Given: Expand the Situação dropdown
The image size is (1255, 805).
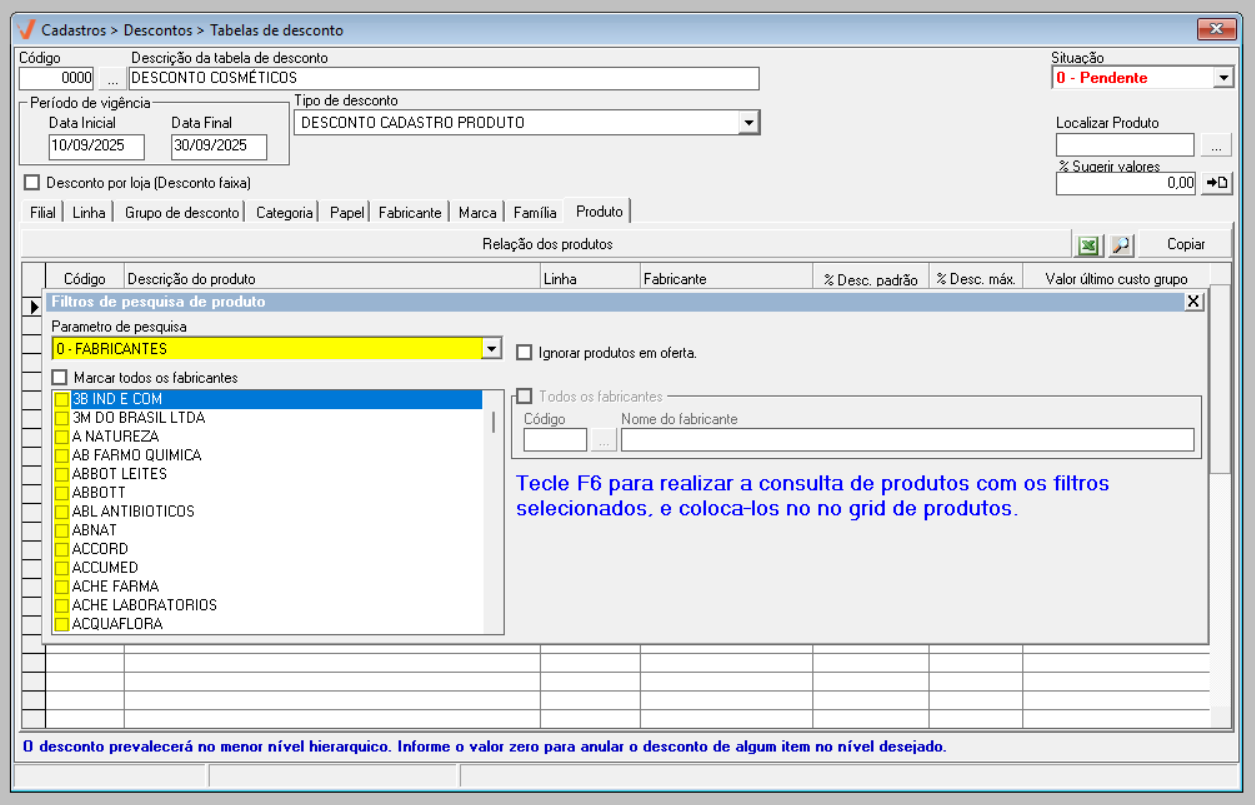Looking at the screenshot, I should (x=1223, y=78).
